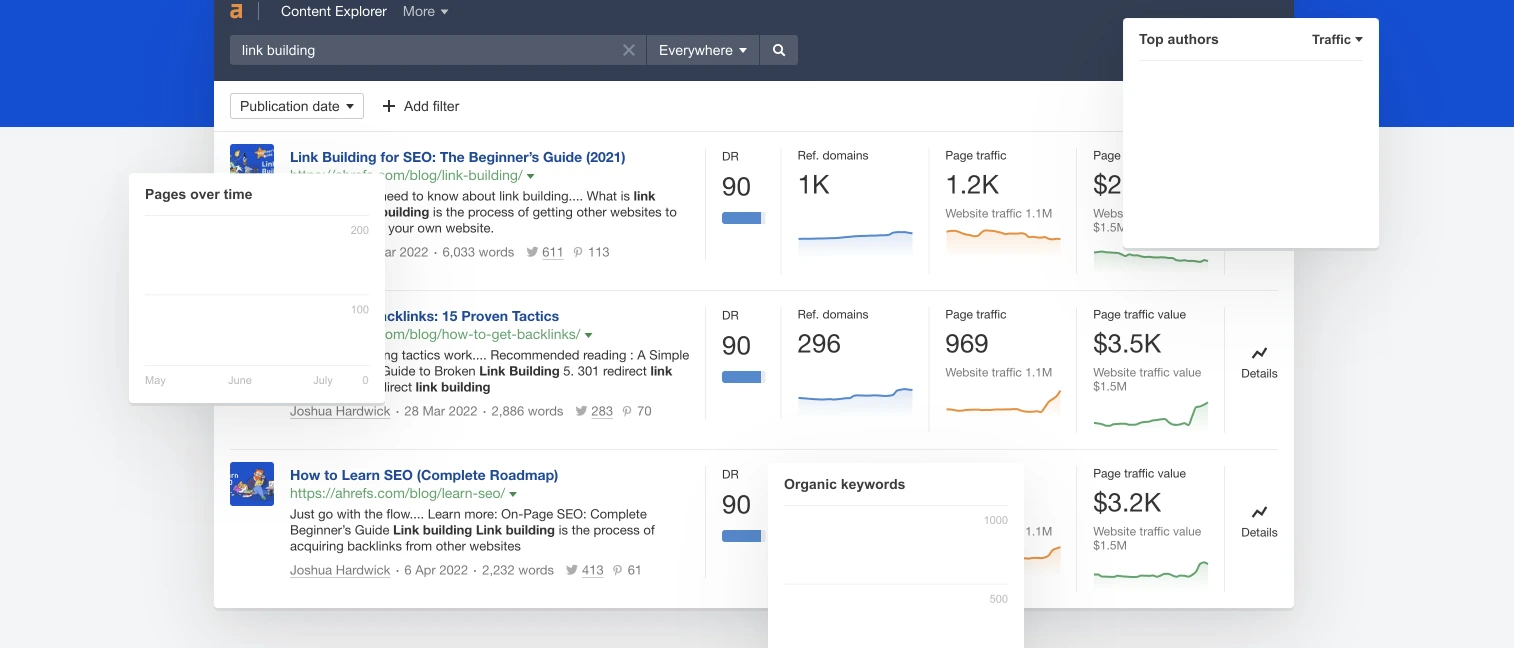Click the green traffic value sparkline for $3.5K
Image resolution: width=1514 pixels, height=648 pixels.
(1151, 414)
